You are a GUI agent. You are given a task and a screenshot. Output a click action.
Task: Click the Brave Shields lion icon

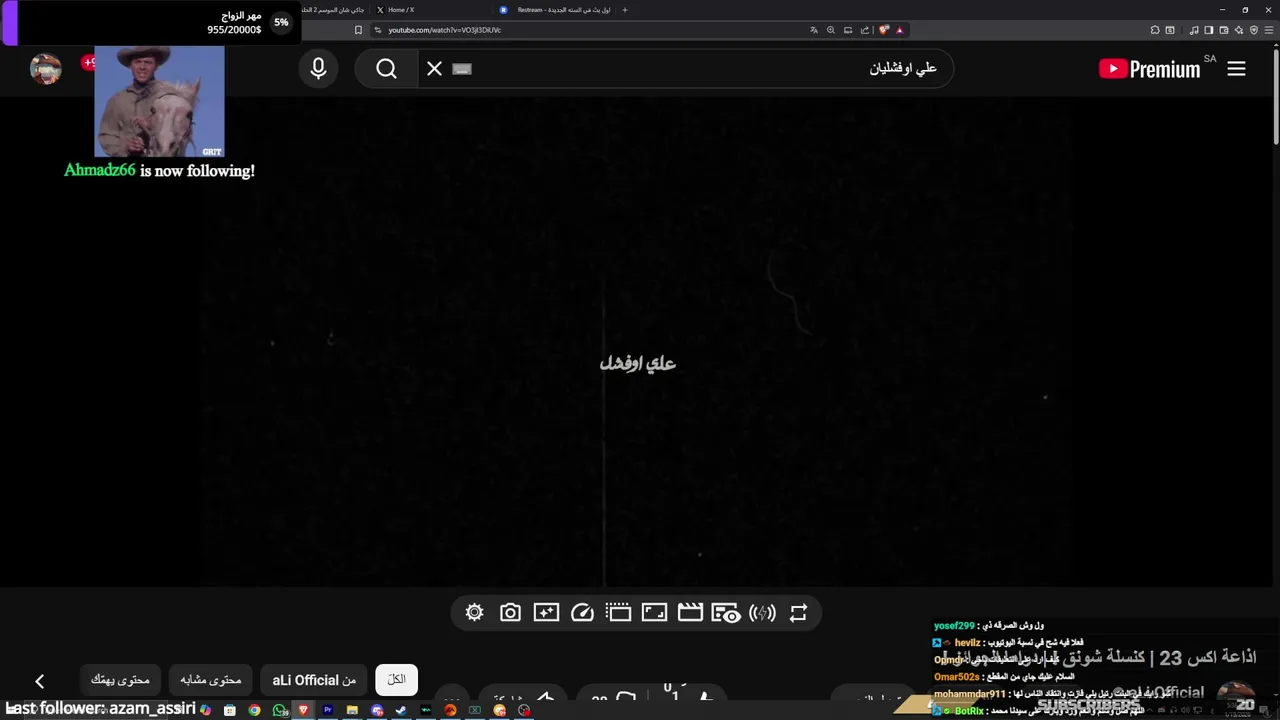tap(883, 30)
